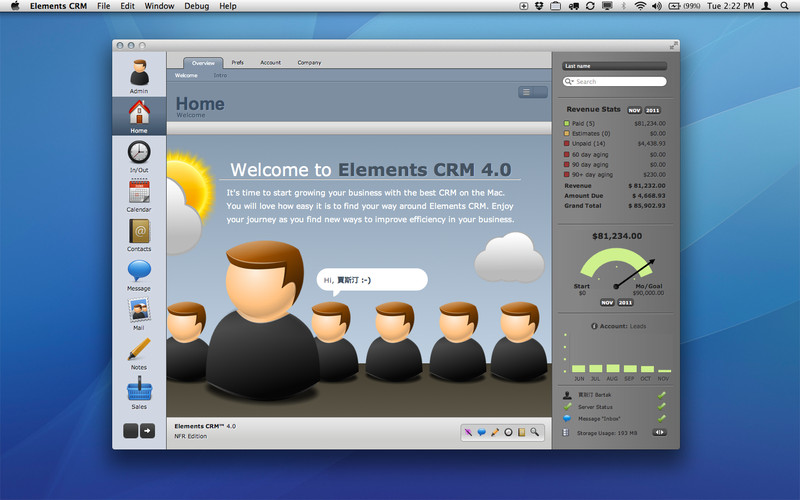The width and height of the screenshot is (800, 500).
Task: Switch to the Prefs tab
Action: [238, 62]
